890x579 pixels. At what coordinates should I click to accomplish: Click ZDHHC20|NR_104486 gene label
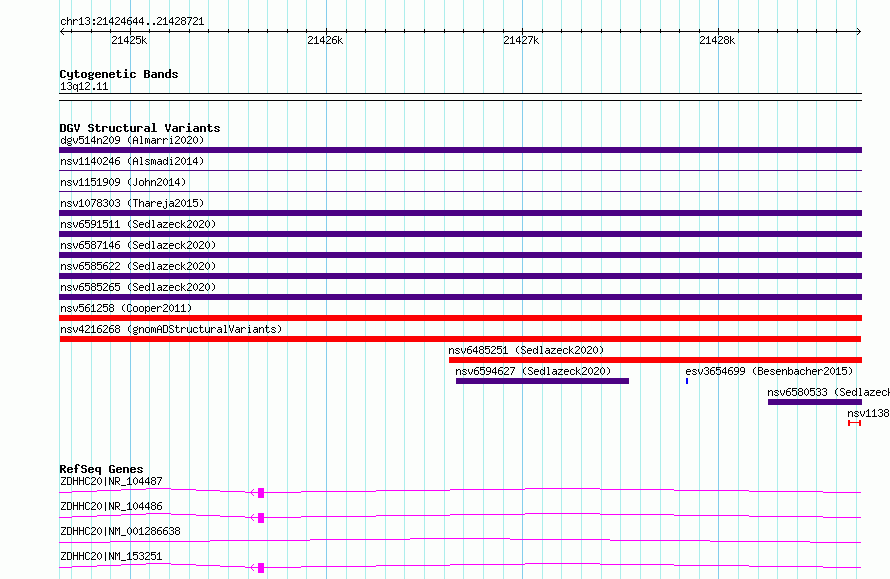point(111,506)
